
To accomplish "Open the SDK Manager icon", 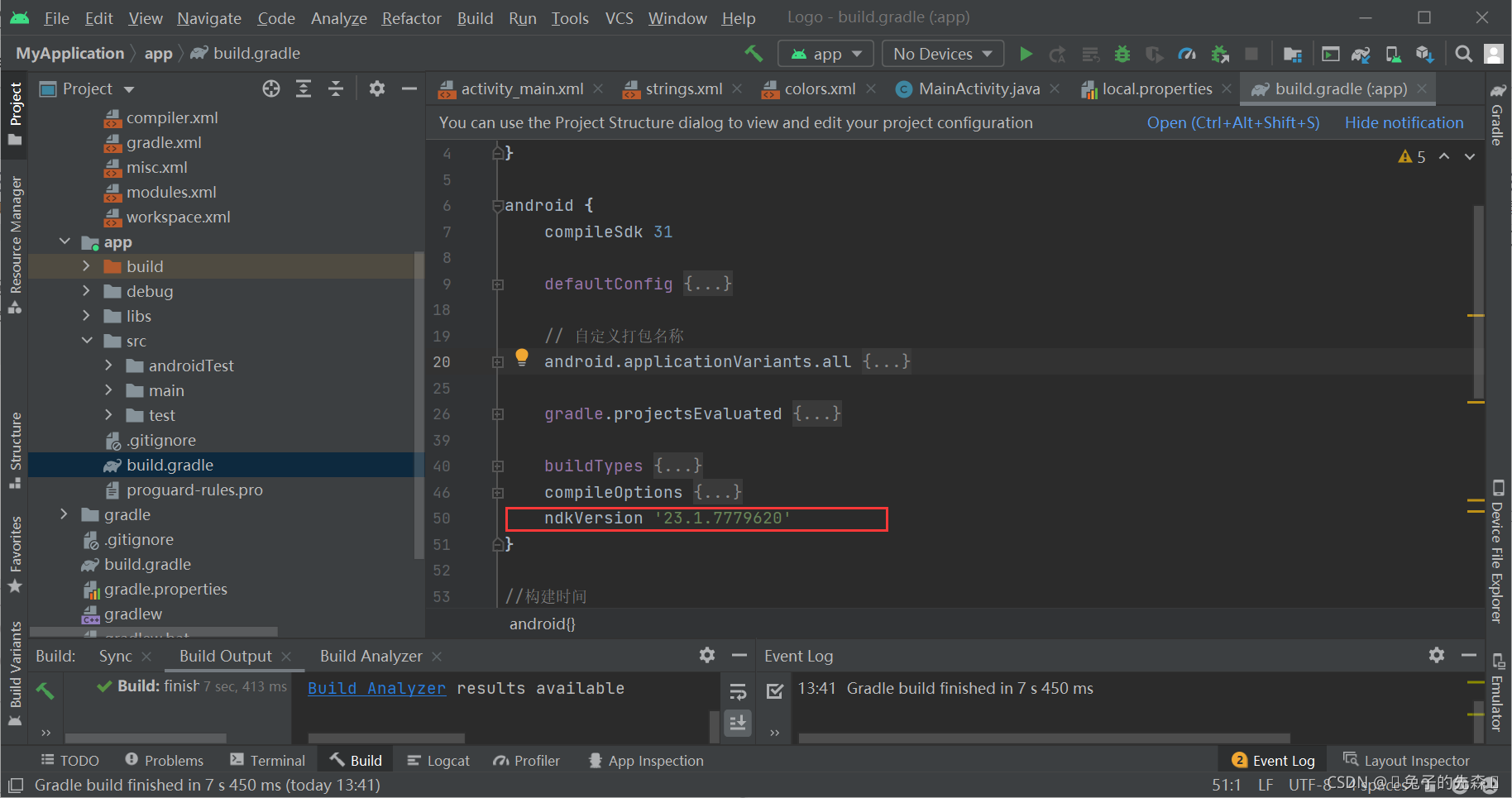I will (1424, 54).
